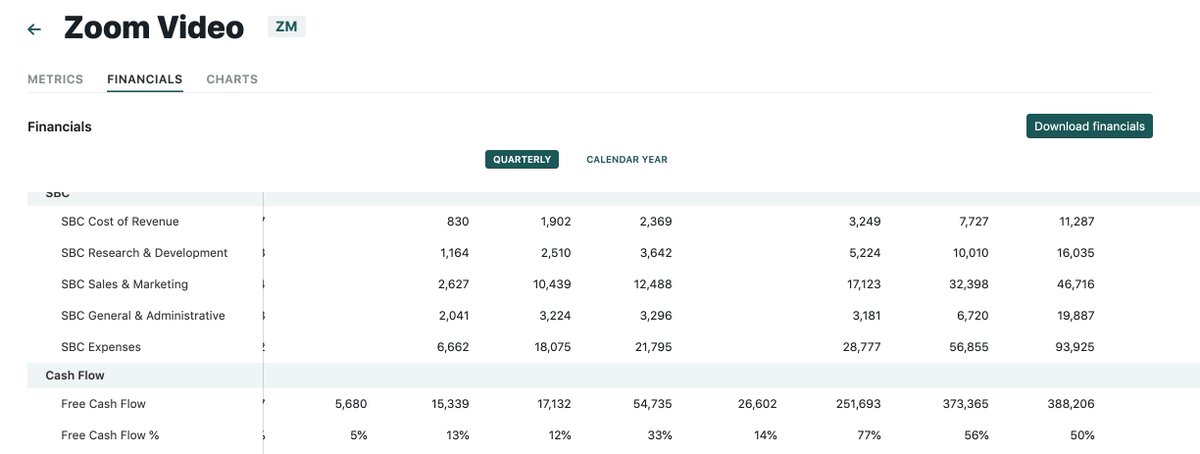This screenshot has width=1200, height=454.
Task: Click the back arrow next to Zoom Video
Action: 34,29
